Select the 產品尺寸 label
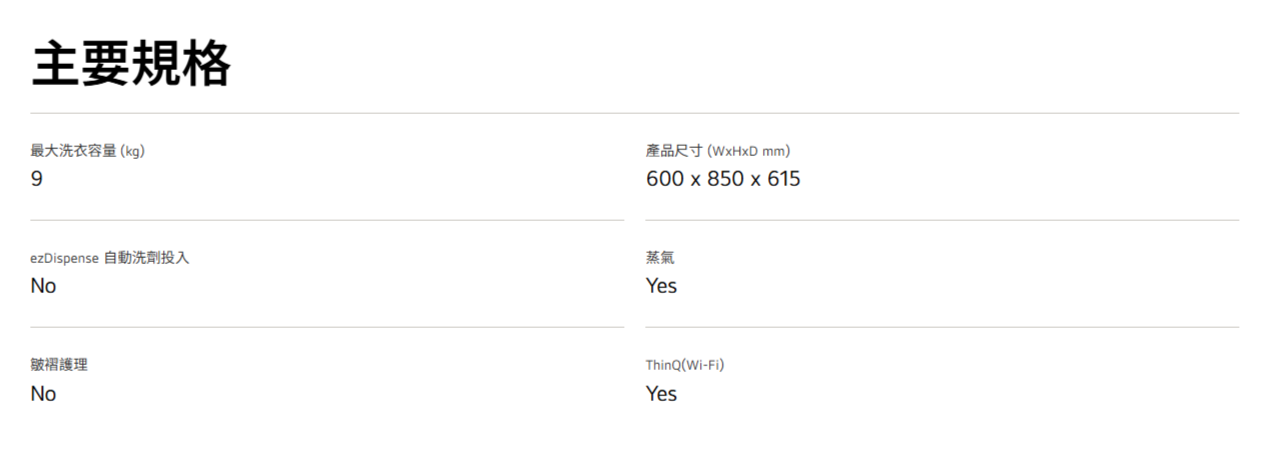This screenshot has width=1272, height=472. [x=675, y=151]
